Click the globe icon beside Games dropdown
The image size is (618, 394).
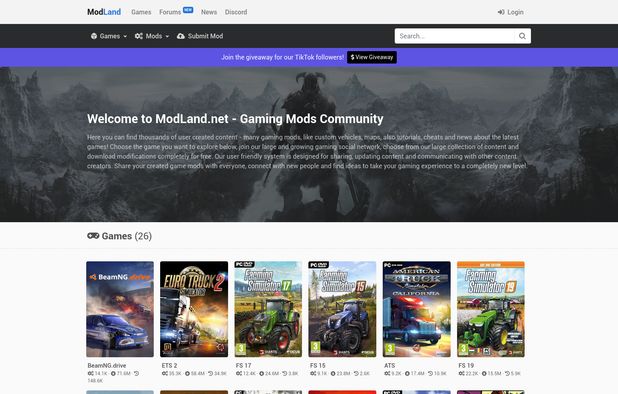coord(94,36)
